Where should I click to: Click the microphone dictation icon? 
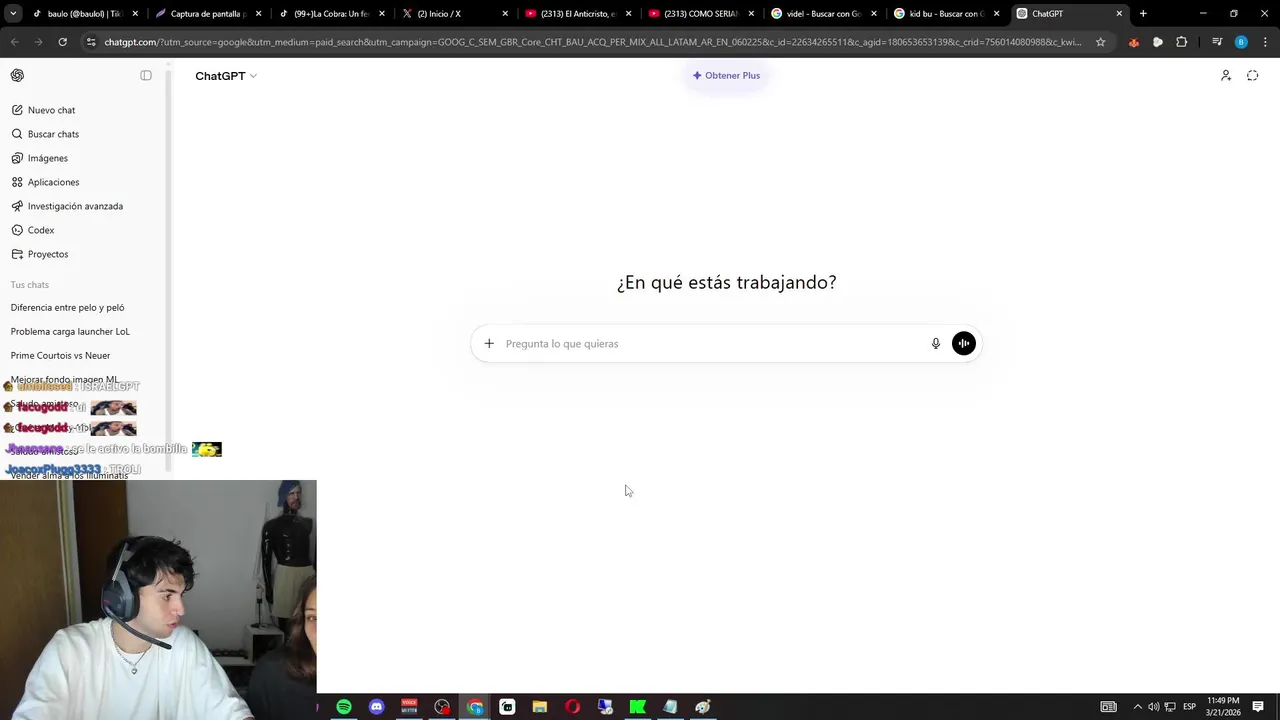point(936,344)
